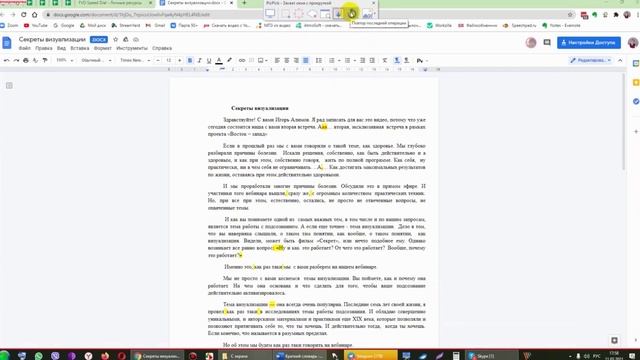
Task: Open a new browser tab
Action: point(244,3)
